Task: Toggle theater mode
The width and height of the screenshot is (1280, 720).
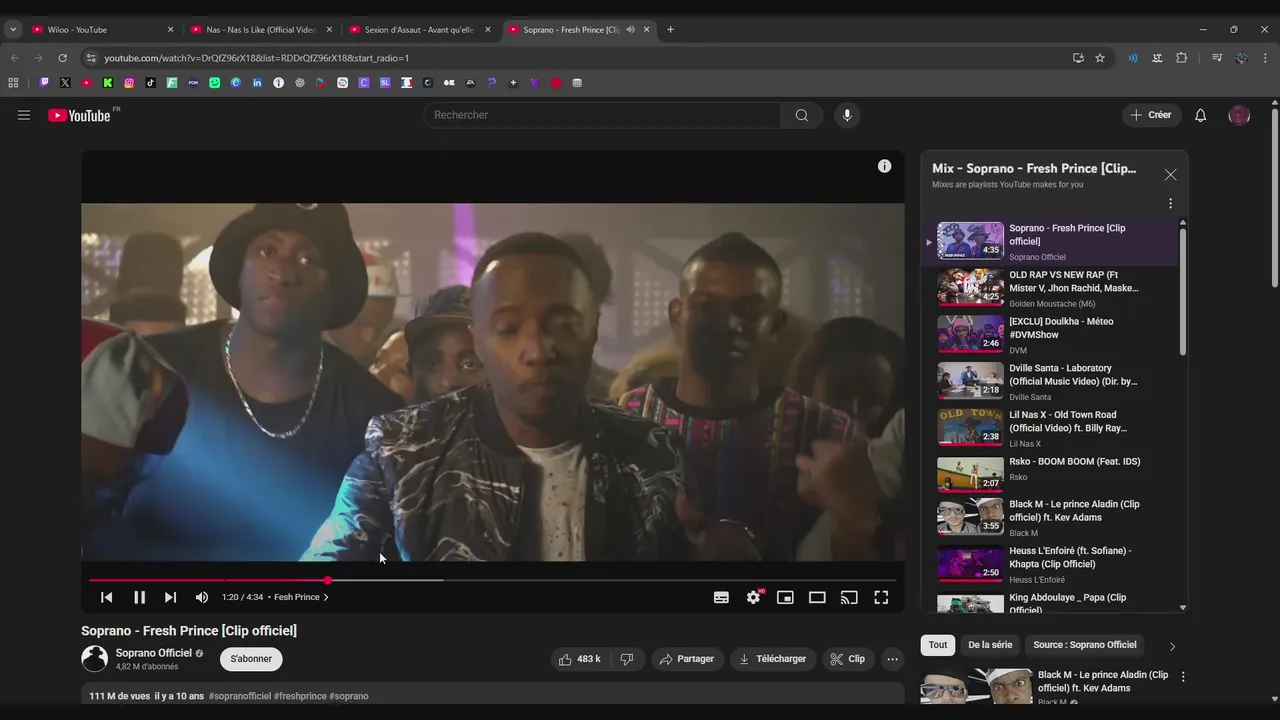Action: pos(817,597)
